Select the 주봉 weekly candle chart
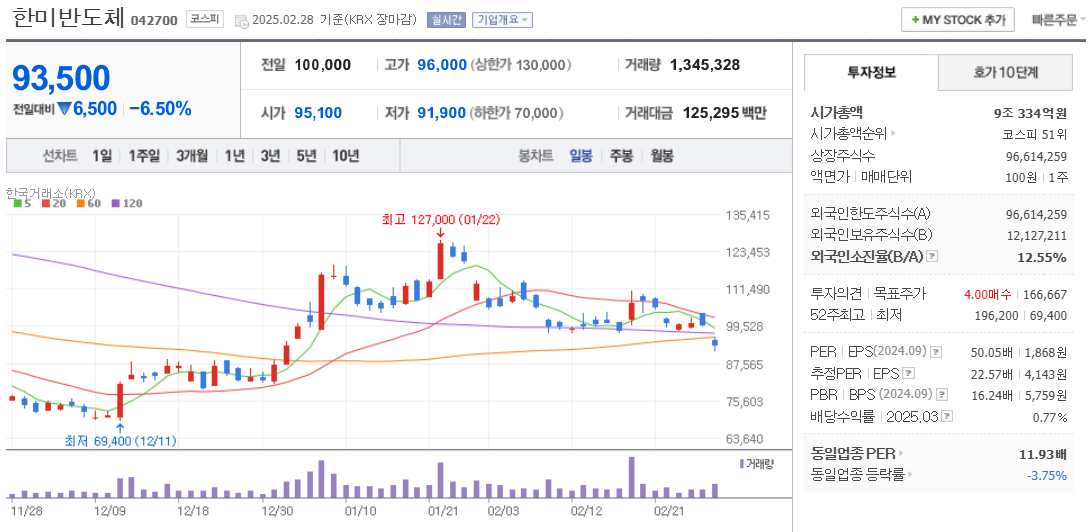1090x532 pixels. tap(621, 156)
